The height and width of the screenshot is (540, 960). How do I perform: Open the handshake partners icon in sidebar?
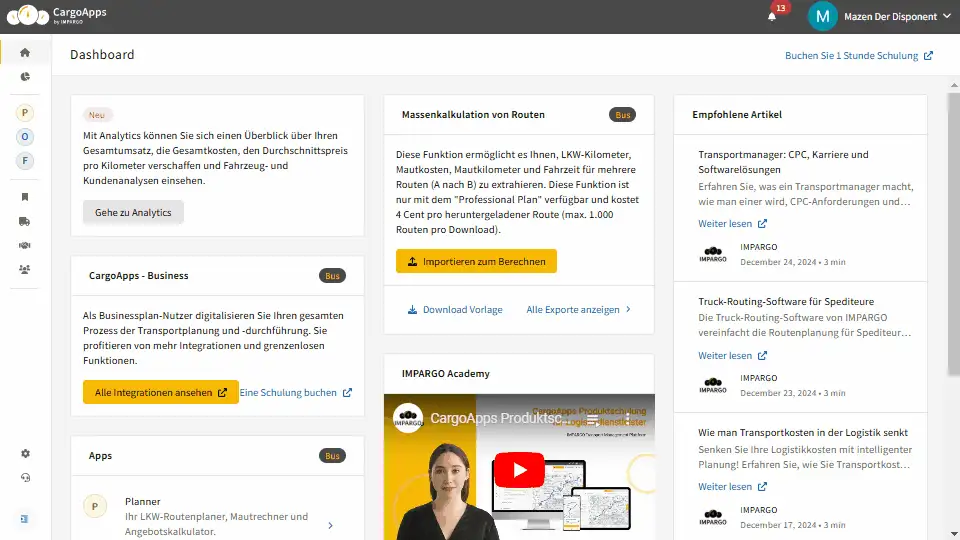[24, 245]
